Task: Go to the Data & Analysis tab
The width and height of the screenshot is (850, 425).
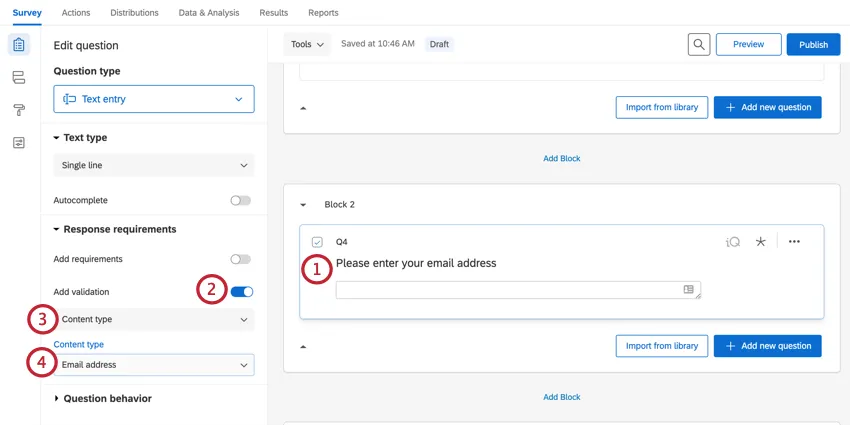Action: click(209, 13)
